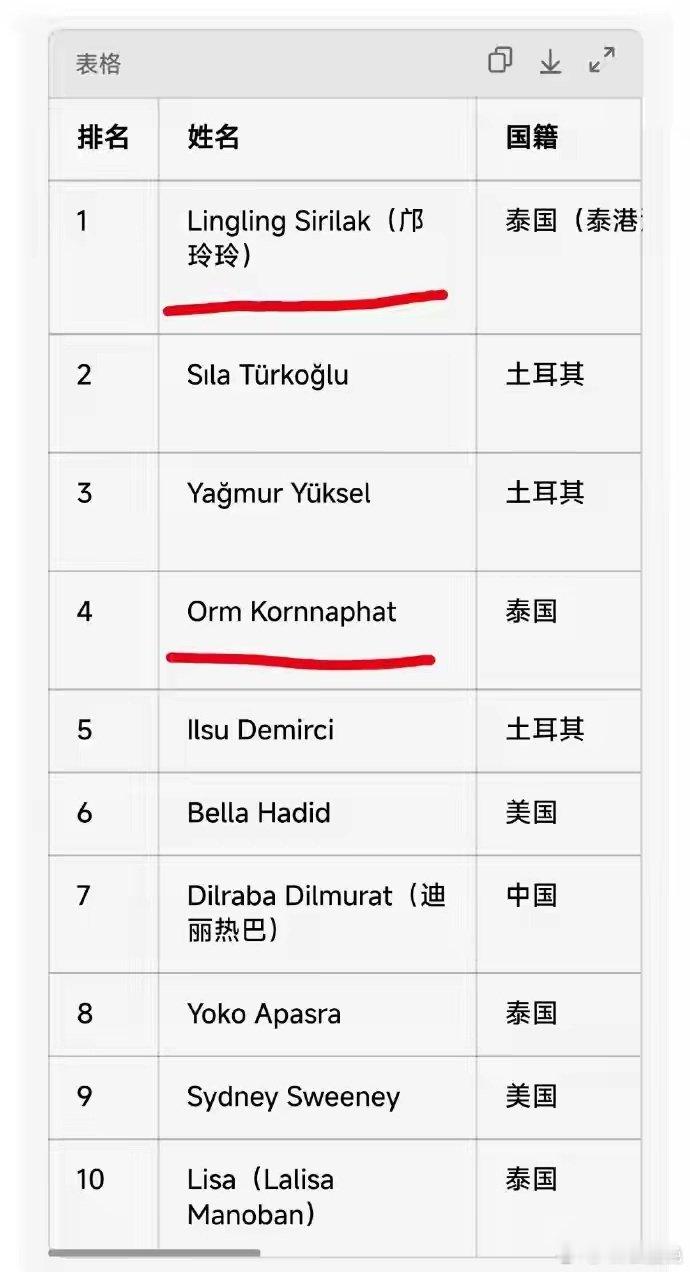The height and width of the screenshot is (1272, 690).
Task: Select the 姓名 column header
Action: pyautogui.click(x=317, y=138)
